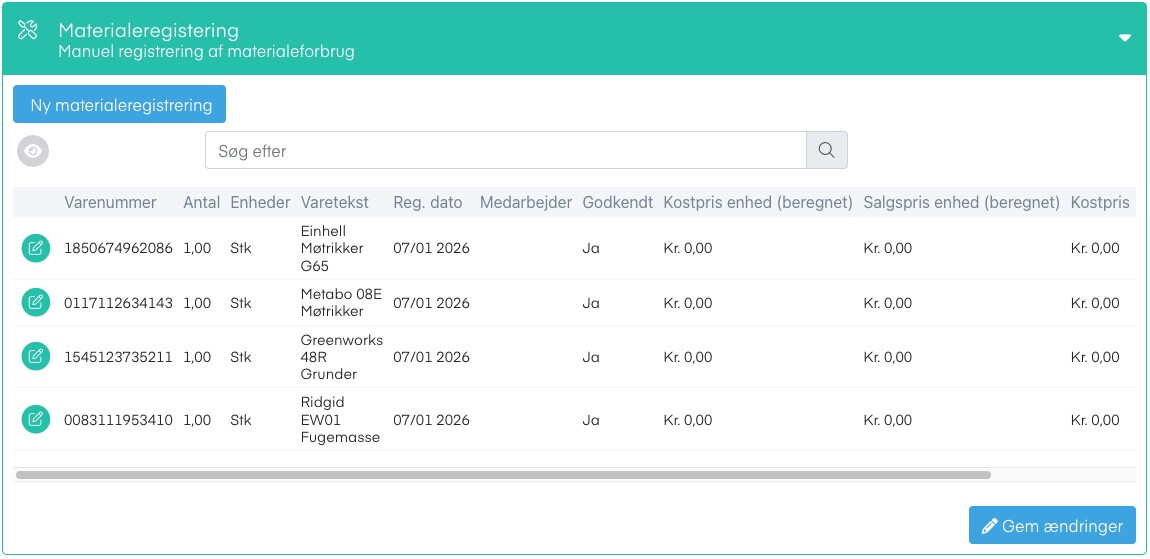The height and width of the screenshot is (559, 1150).
Task: Click the Ja approval in Metabo row
Action: (x=590, y=302)
